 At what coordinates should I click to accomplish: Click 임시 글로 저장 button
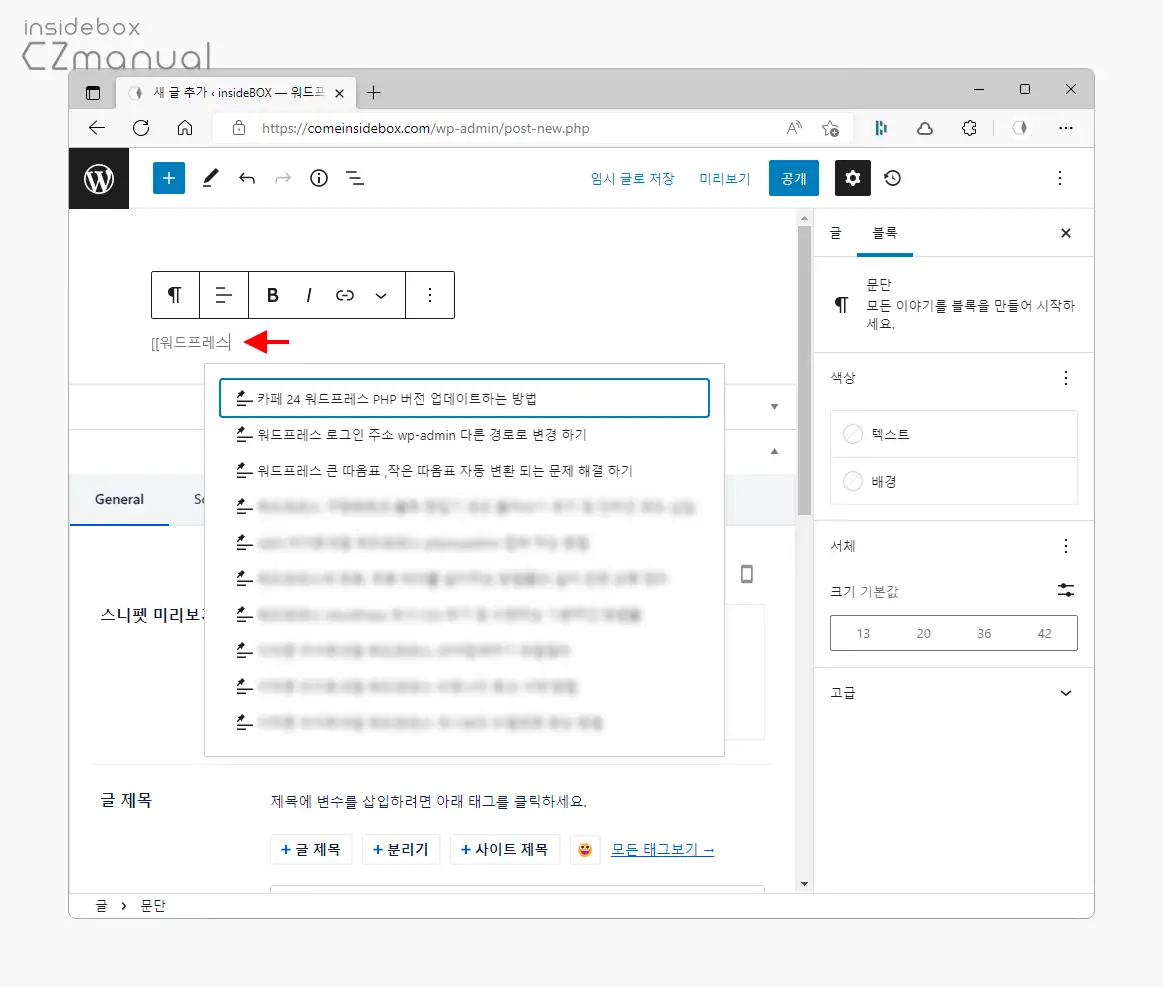633,178
